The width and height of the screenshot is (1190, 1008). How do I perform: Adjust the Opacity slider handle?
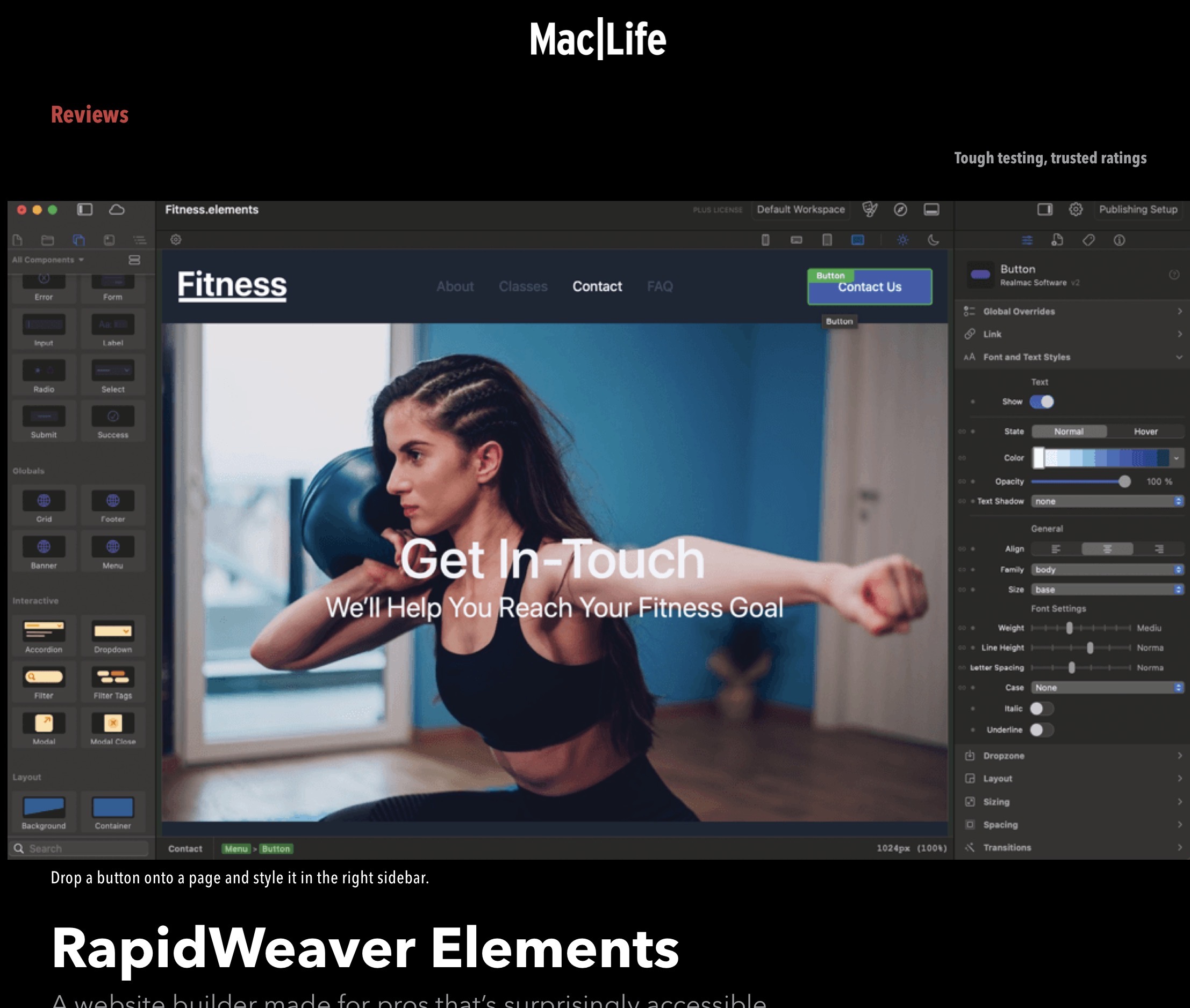1124,482
